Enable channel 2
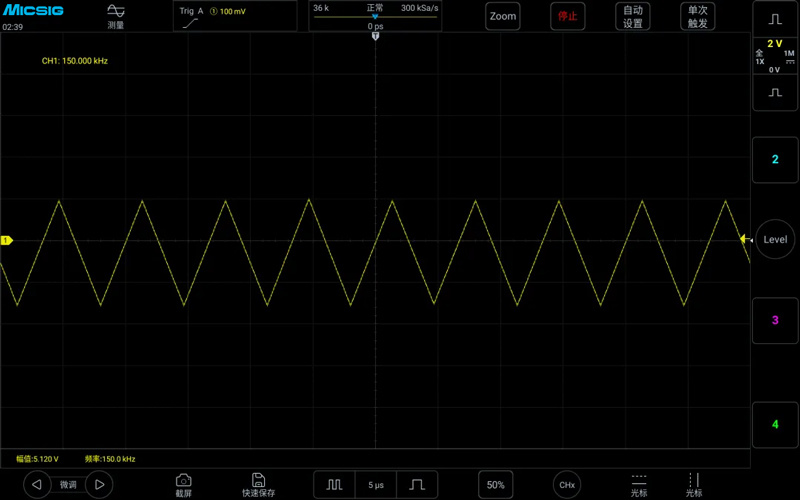The width and height of the screenshot is (800, 500). [x=775, y=160]
